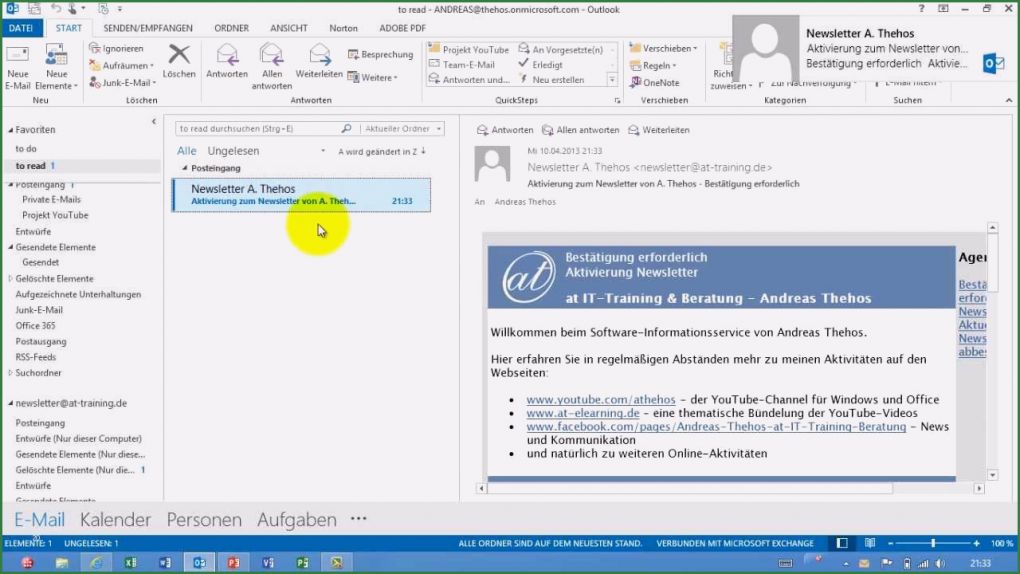Switch to reading view in the status bar
The width and height of the screenshot is (1020, 574).
point(870,543)
